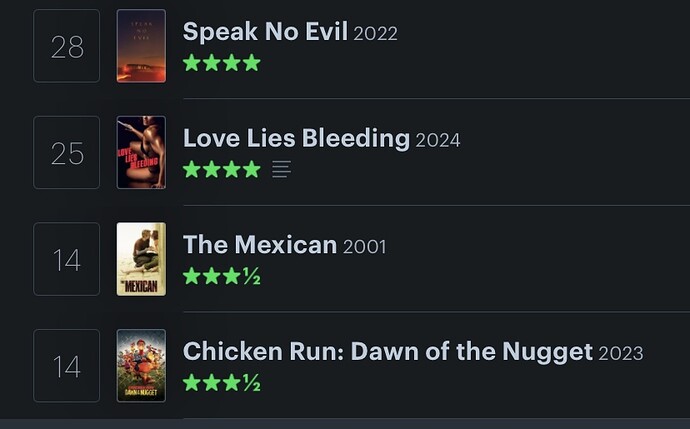Open the Speak No Evil title link

point(265,32)
